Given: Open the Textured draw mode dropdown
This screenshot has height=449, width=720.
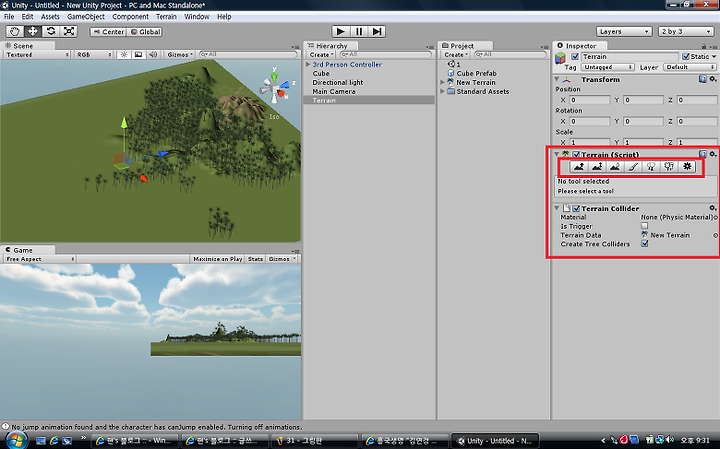Looking at the screenshot, I should [x=38, y=55].
